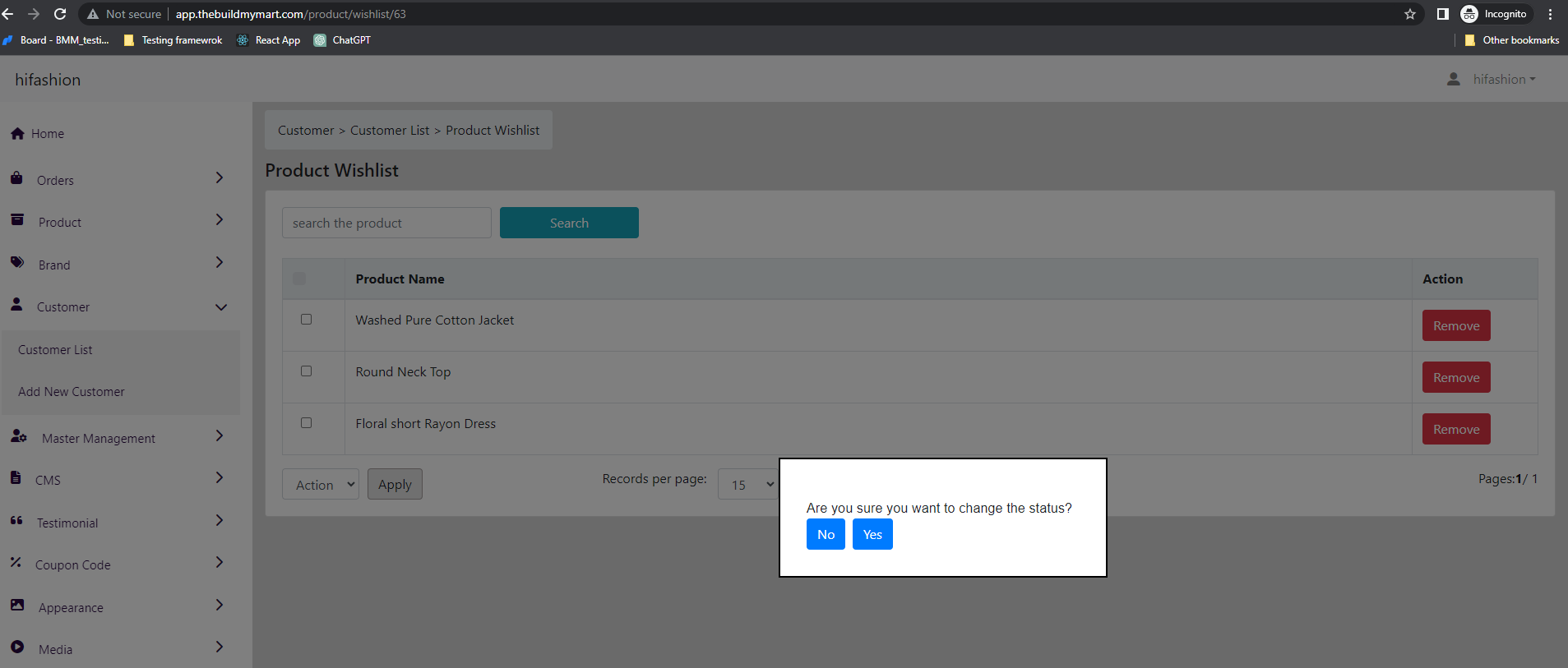Viewport: 1568px width, 668px height.
Task: Open Add New Customer submenu item
Action: click(72, 392)
